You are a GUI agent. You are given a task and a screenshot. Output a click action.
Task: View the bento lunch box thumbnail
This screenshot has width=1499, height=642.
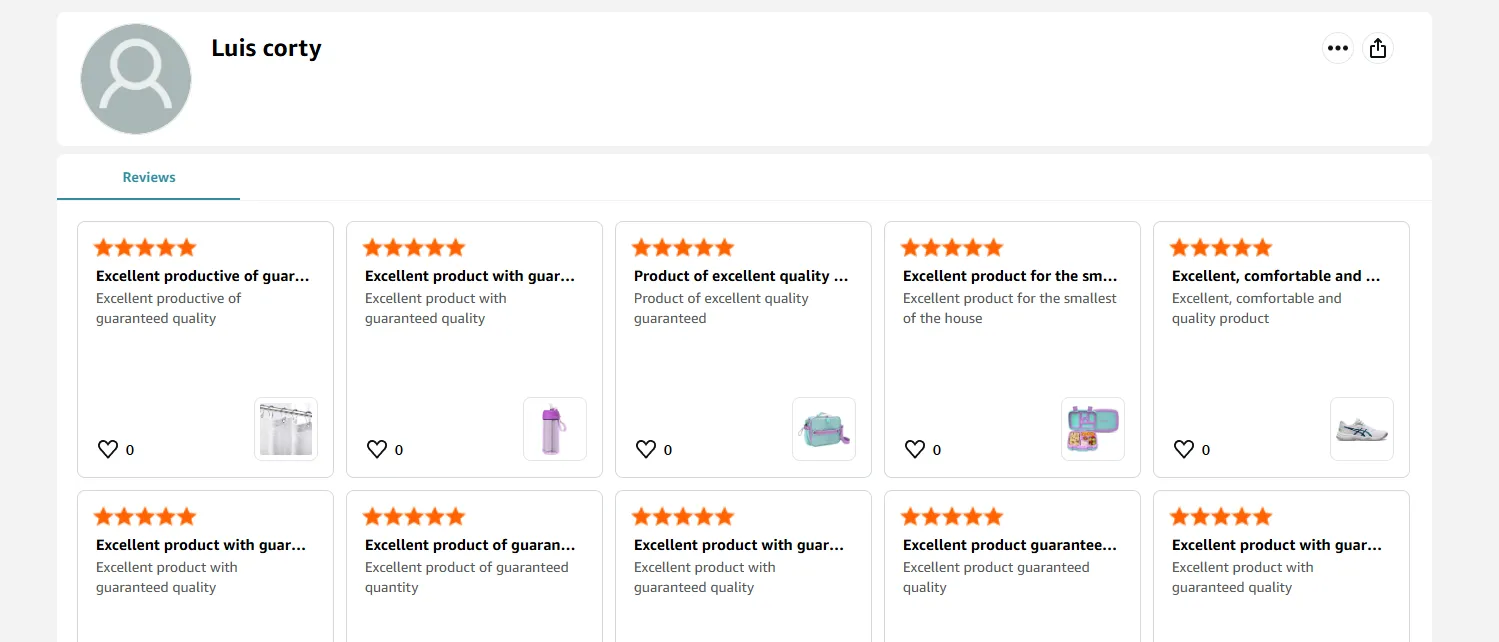point(1093,429)
